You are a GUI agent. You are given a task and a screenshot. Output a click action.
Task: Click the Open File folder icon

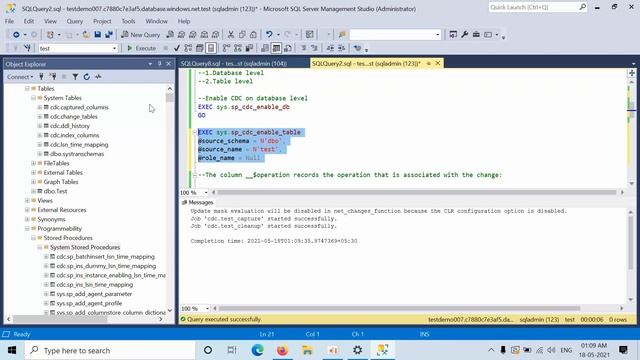click(x=86, y=35)
